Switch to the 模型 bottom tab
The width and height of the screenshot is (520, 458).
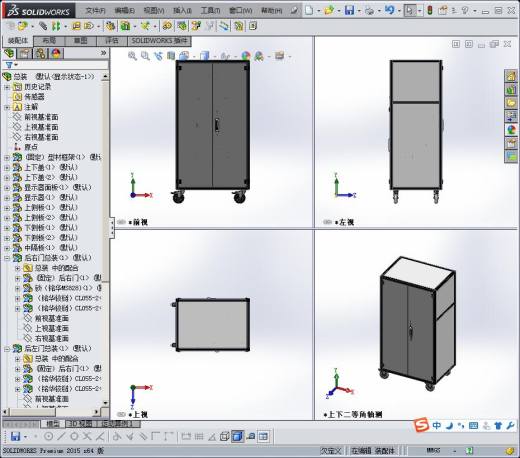coord(53,424)
